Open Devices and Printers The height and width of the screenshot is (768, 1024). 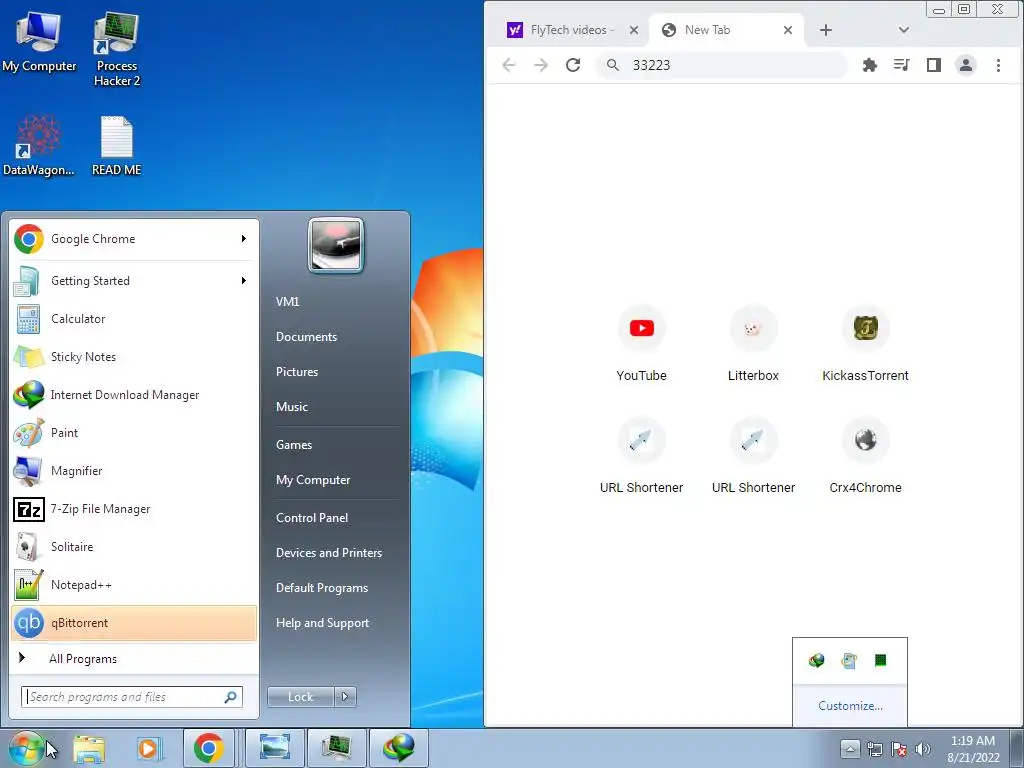[328, 552]
